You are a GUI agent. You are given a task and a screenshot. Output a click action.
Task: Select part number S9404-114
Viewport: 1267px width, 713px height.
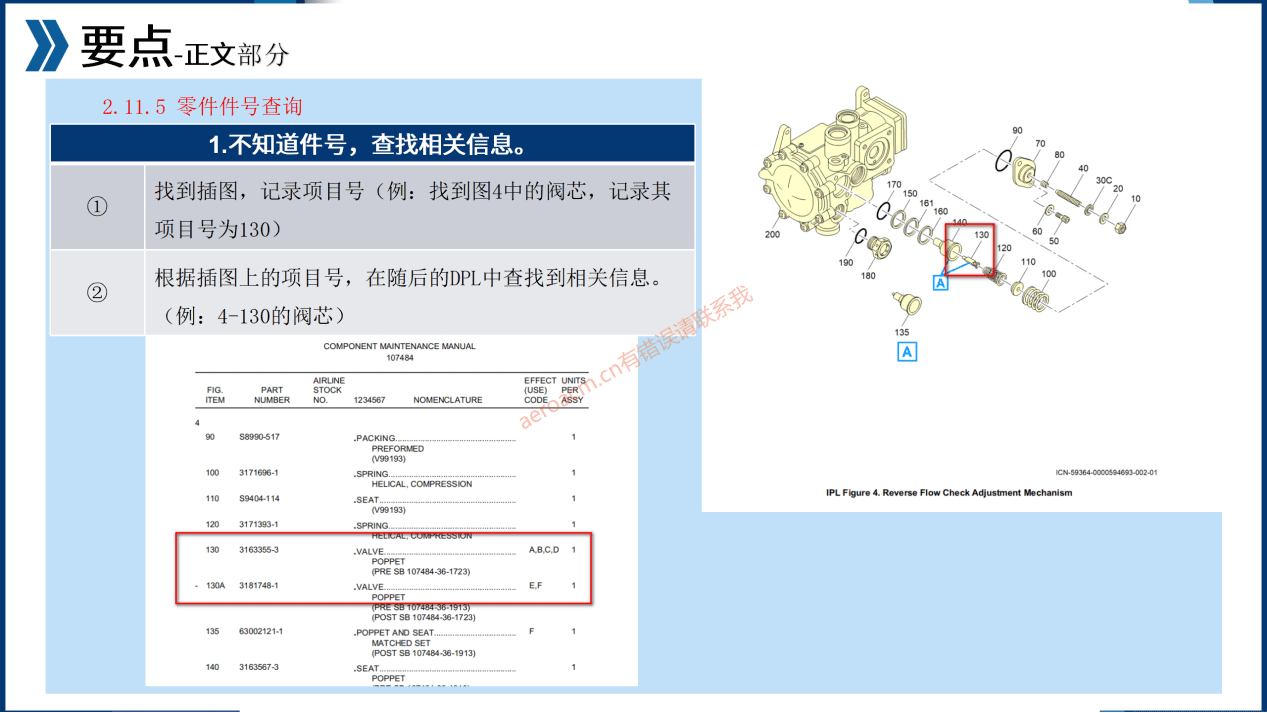click(x=259, y=499)
